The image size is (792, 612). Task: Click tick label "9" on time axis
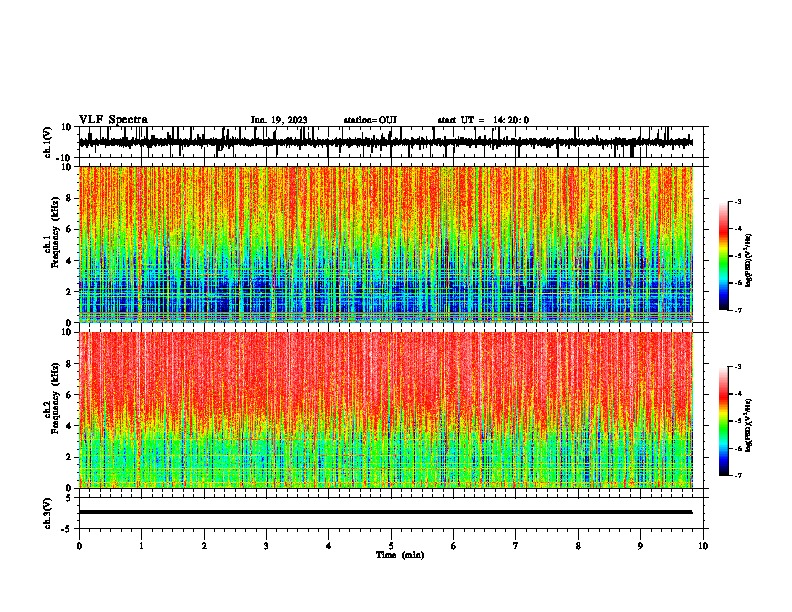(640, 546)
